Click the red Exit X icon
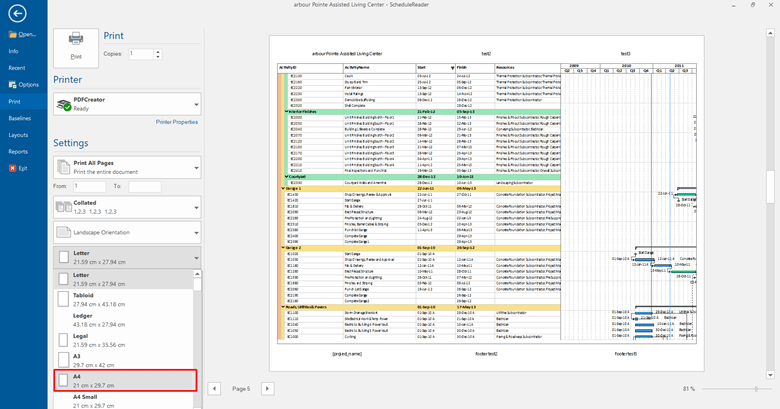This screenshot has height=409, width=780. click(12, 168)
